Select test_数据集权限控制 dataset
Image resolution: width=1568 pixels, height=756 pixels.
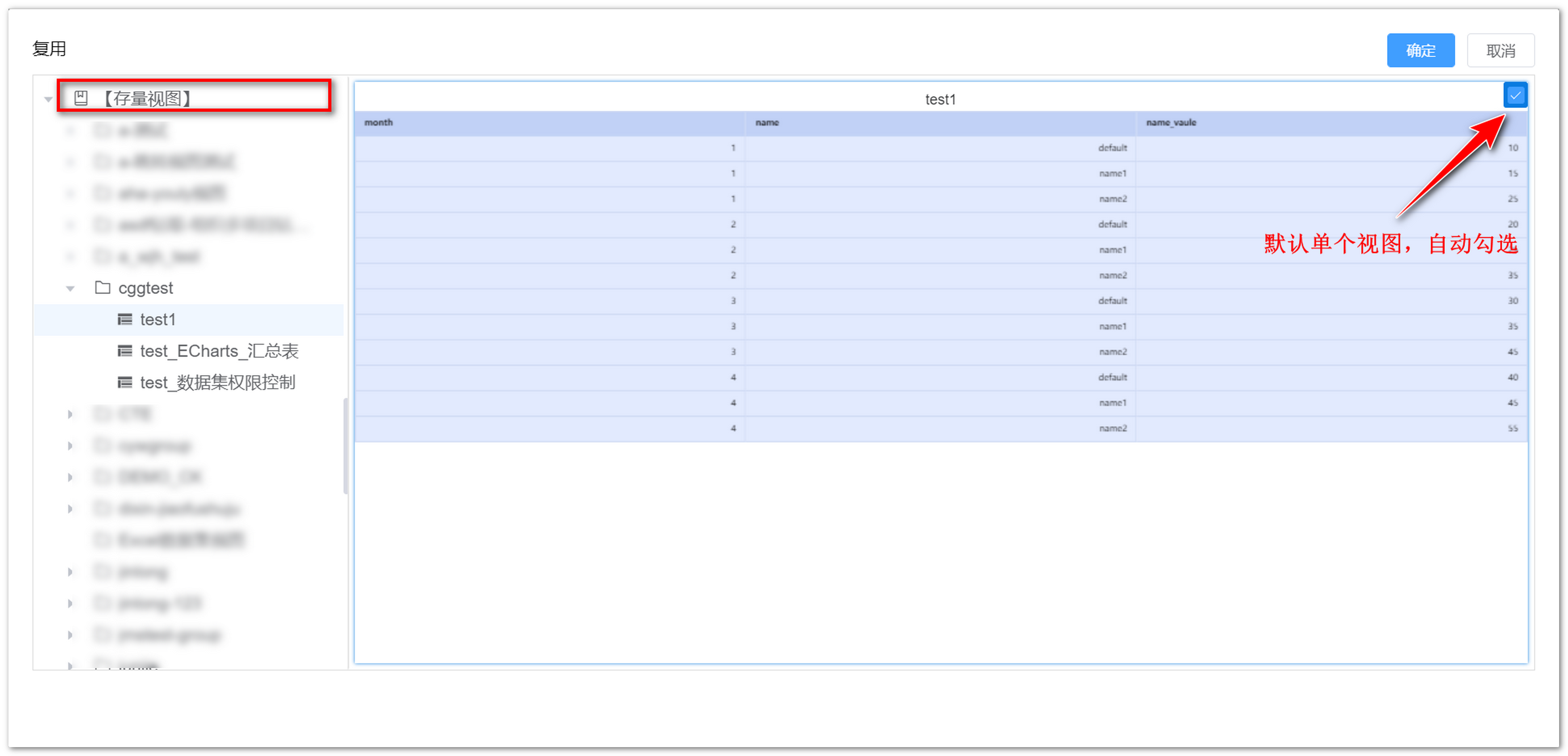217,383
